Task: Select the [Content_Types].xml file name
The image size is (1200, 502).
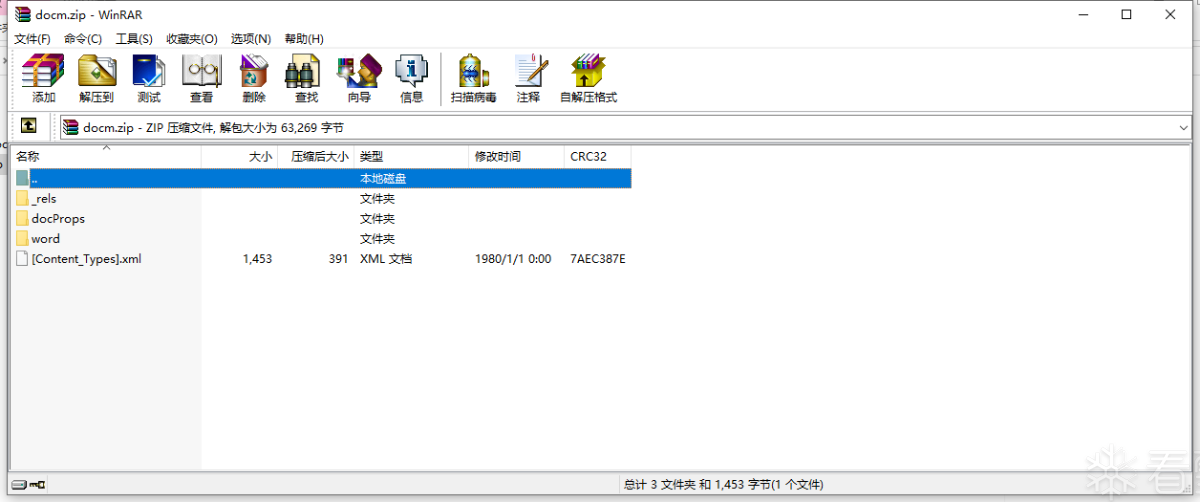Action: coord(87,258)
